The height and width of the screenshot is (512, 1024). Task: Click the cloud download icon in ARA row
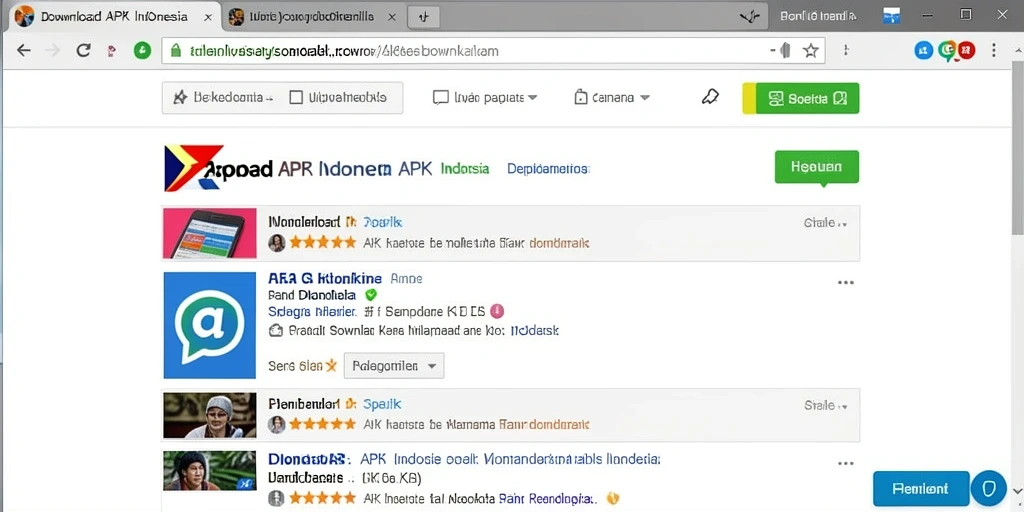pos(276,330)
